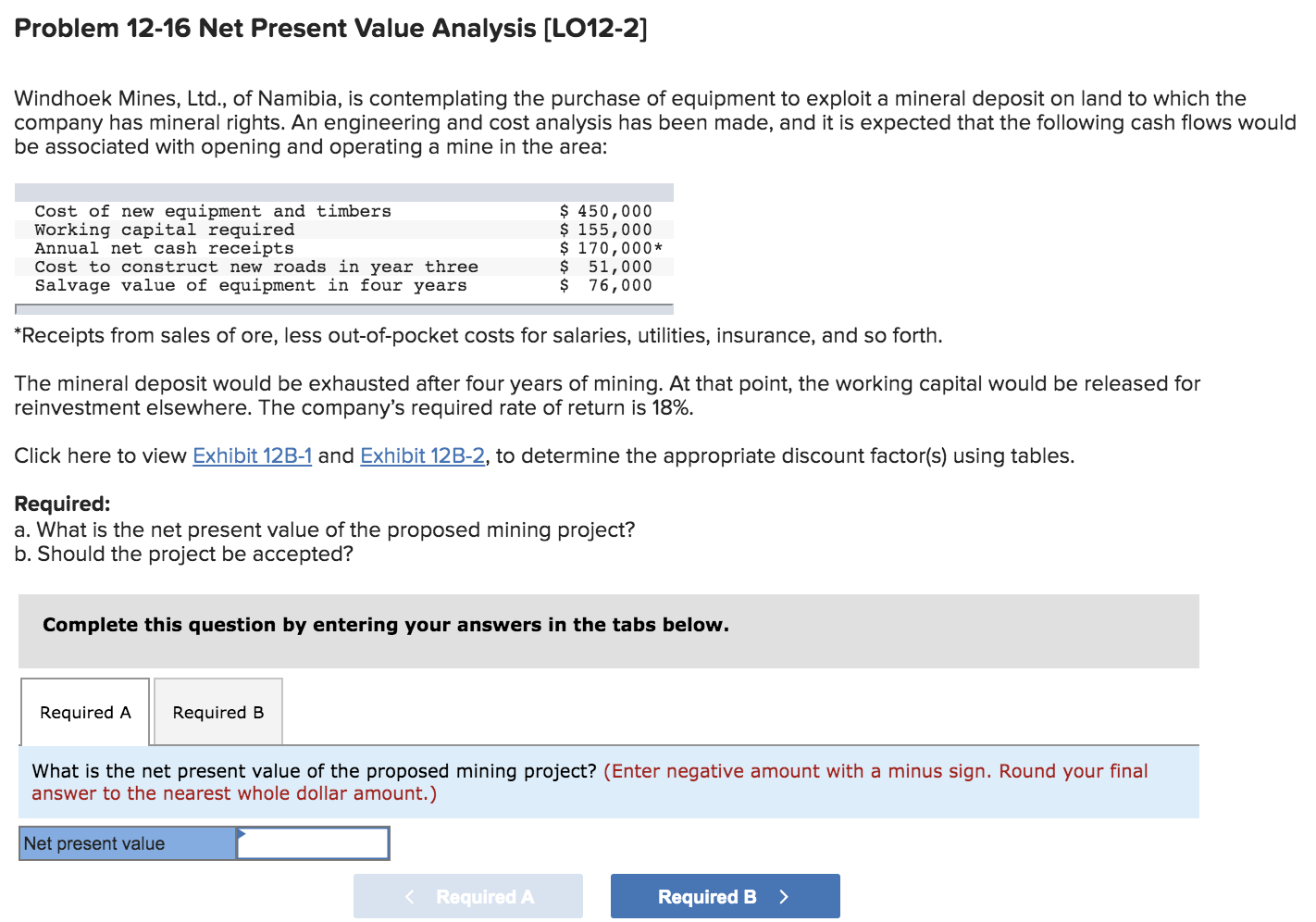Click the Net present value input field

point(315,843)
